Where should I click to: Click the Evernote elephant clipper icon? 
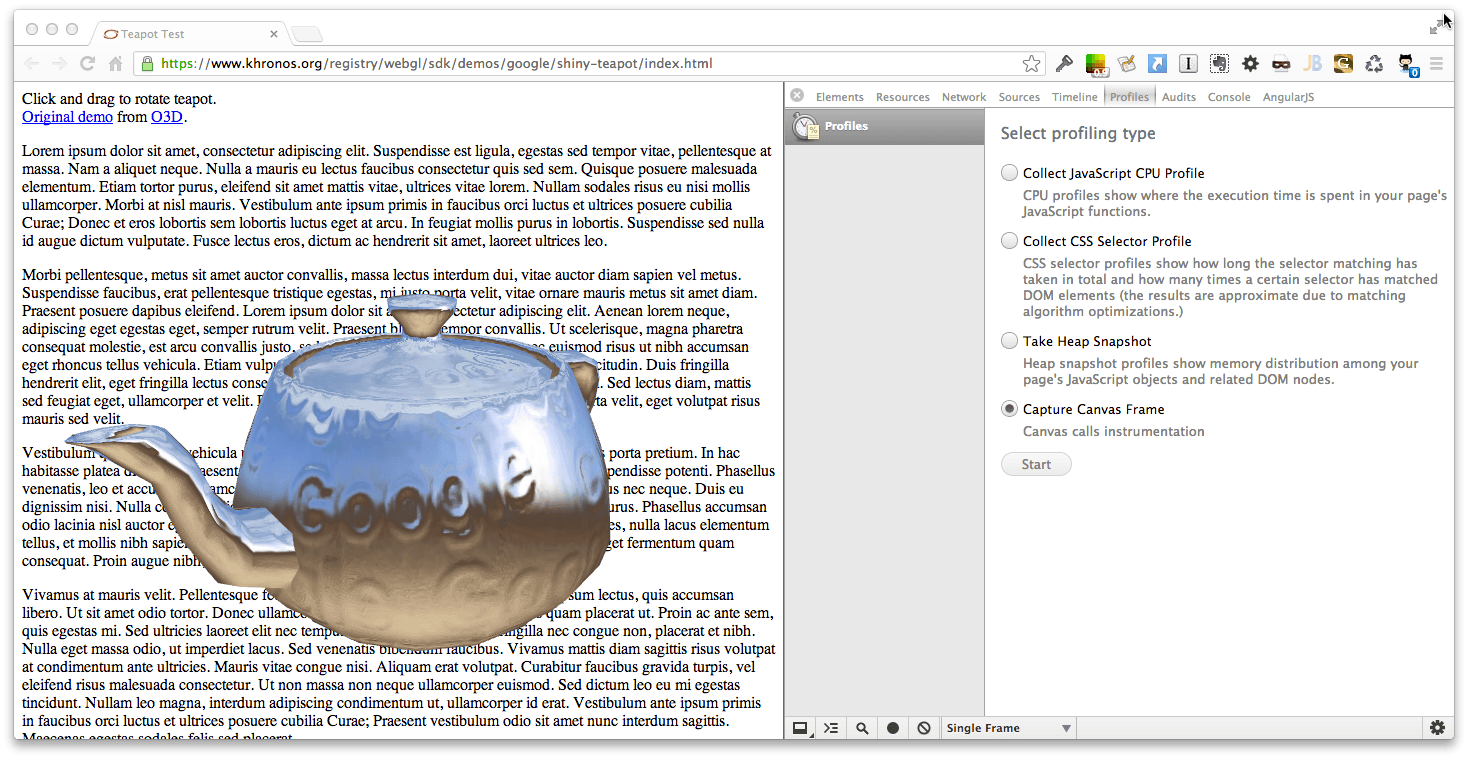[1219, 64]
